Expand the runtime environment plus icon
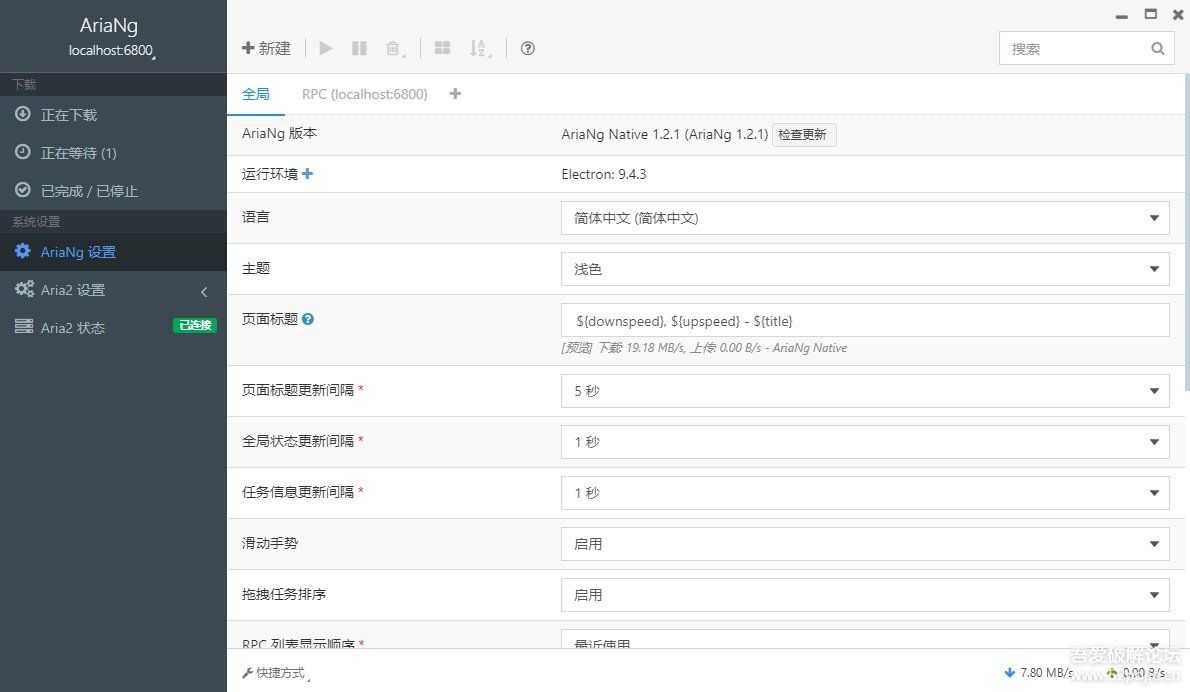1190x692 pixels. [308, 174]
